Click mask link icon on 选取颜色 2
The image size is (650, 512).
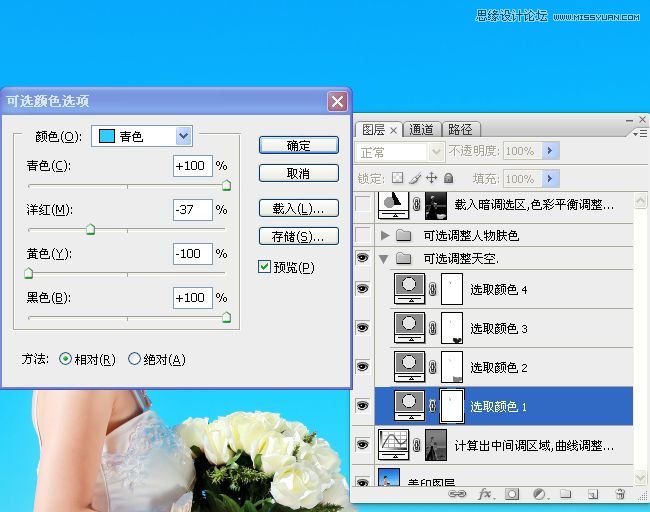(433, 367)
